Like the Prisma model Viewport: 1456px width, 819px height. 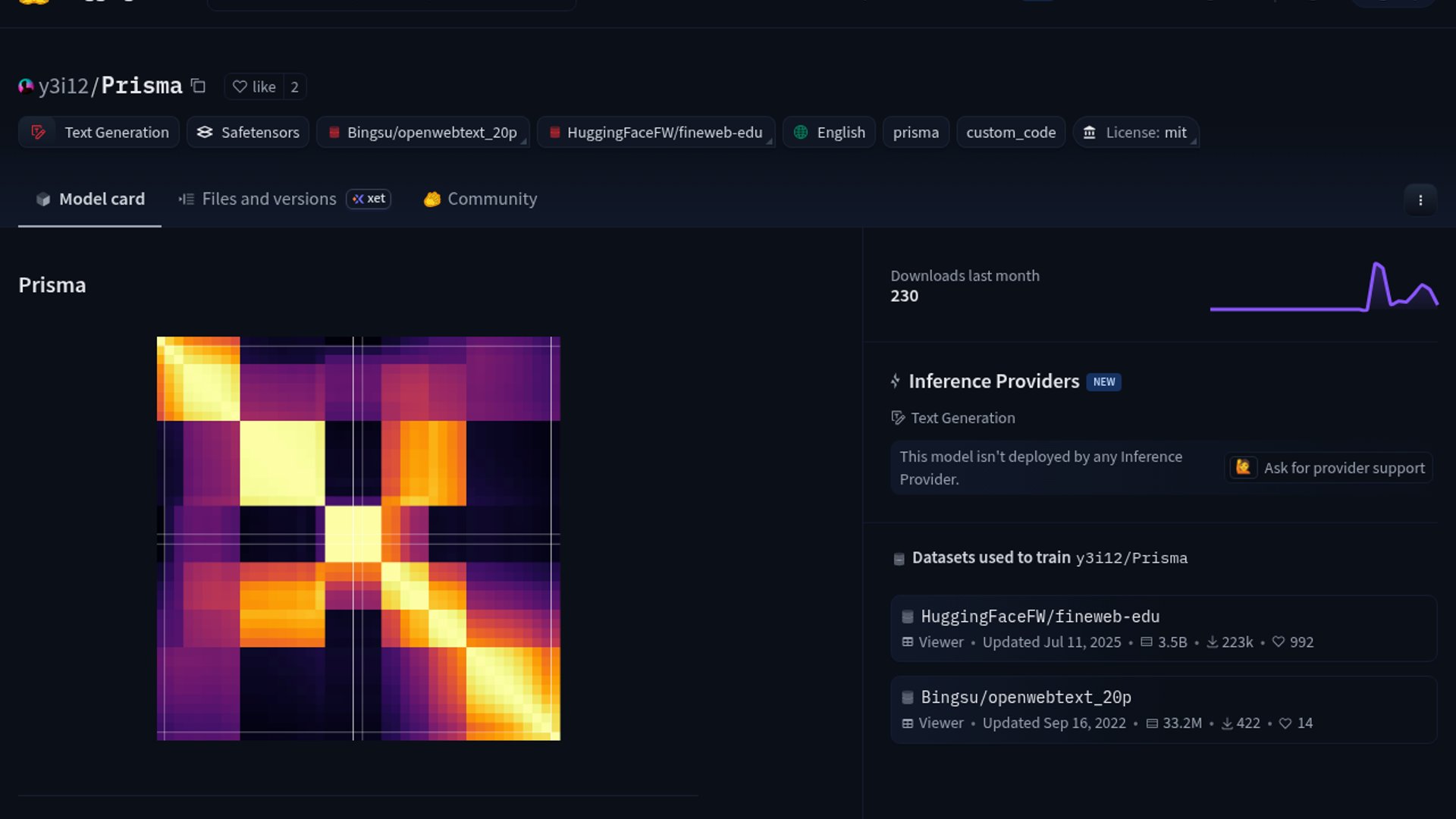tap(254, 87)
